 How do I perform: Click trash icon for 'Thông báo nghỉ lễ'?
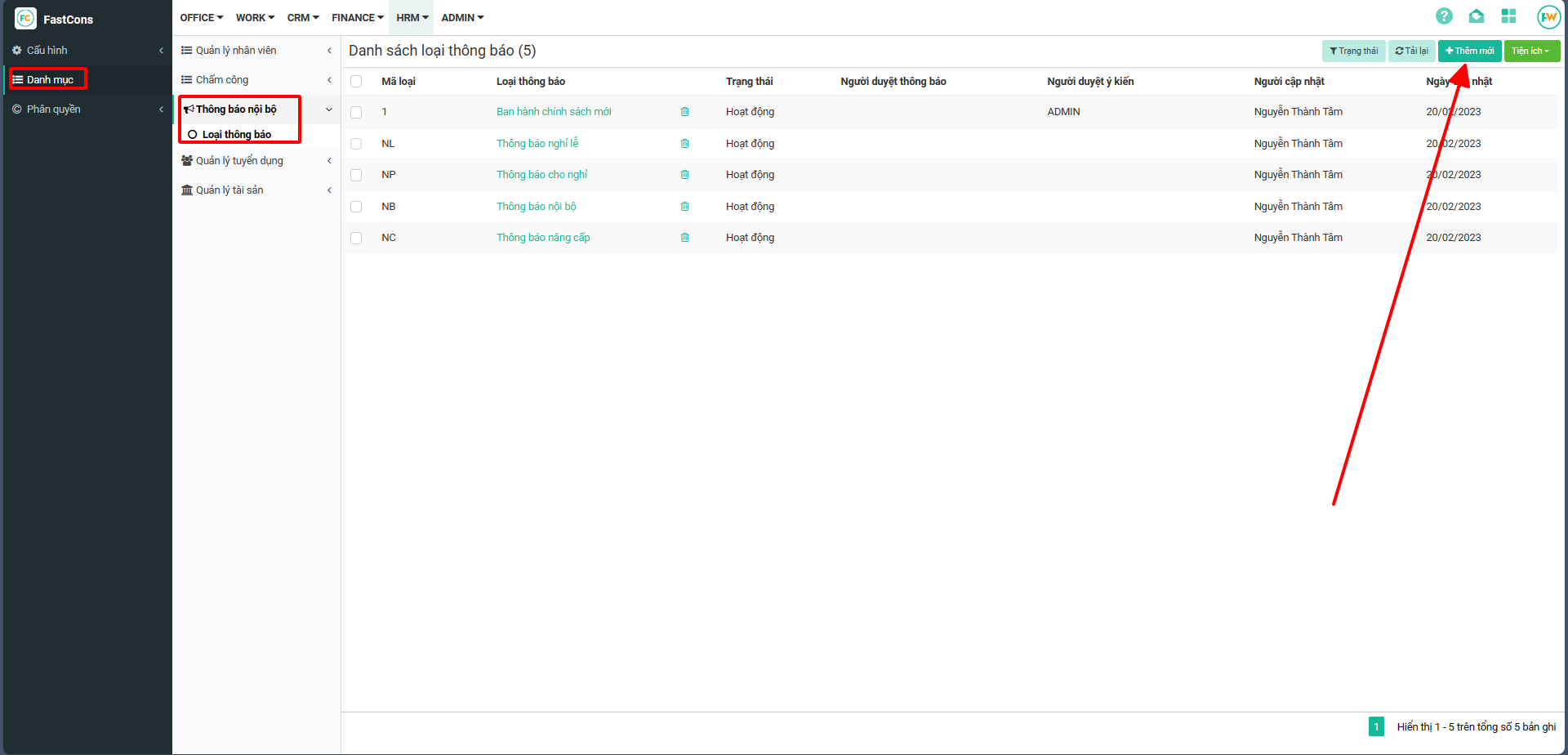[x=684, y=144]
